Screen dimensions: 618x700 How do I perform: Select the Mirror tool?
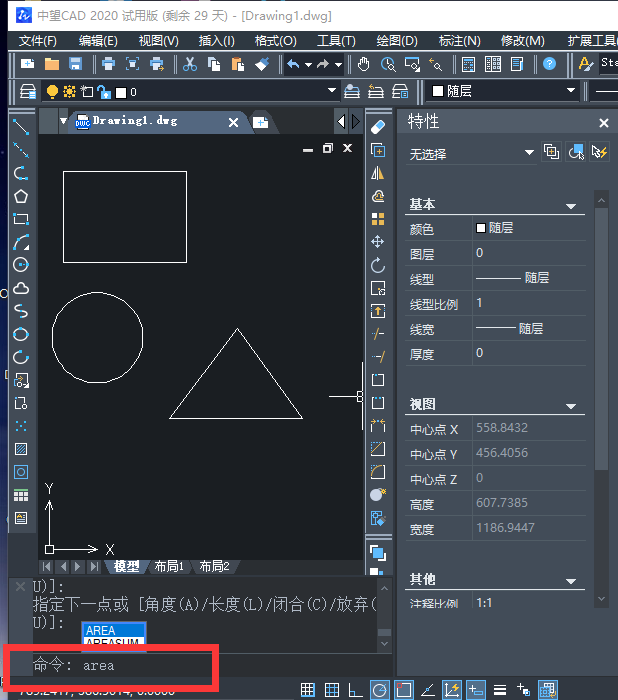378,173
